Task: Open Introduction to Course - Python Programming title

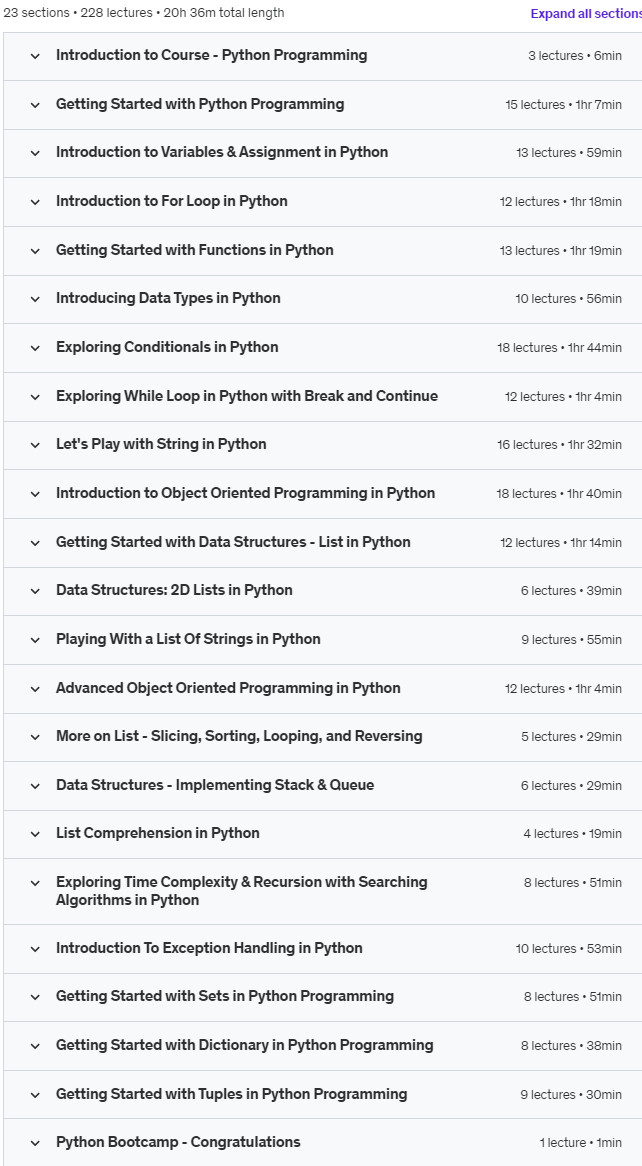Action: click(211, 55)
